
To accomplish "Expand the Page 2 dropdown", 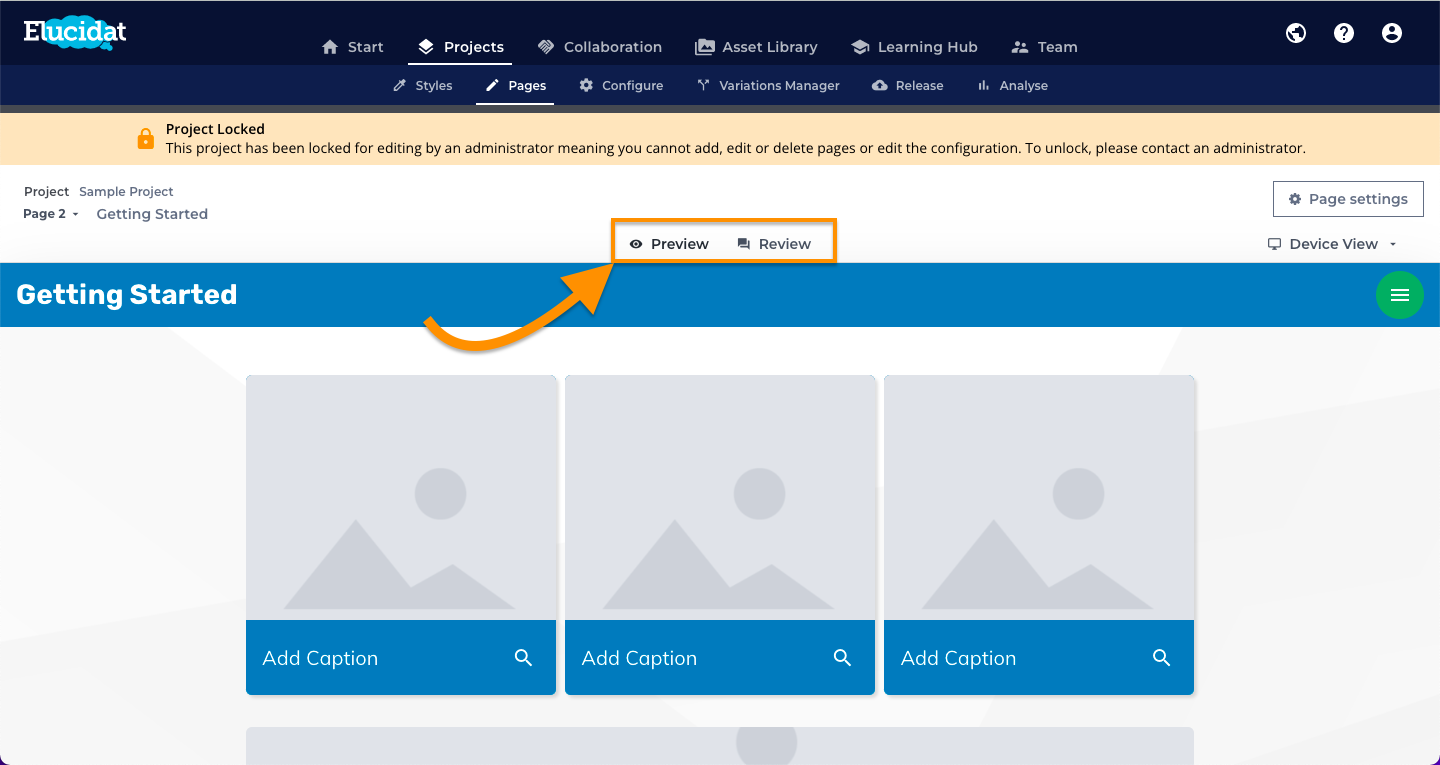I will (51, 214).
